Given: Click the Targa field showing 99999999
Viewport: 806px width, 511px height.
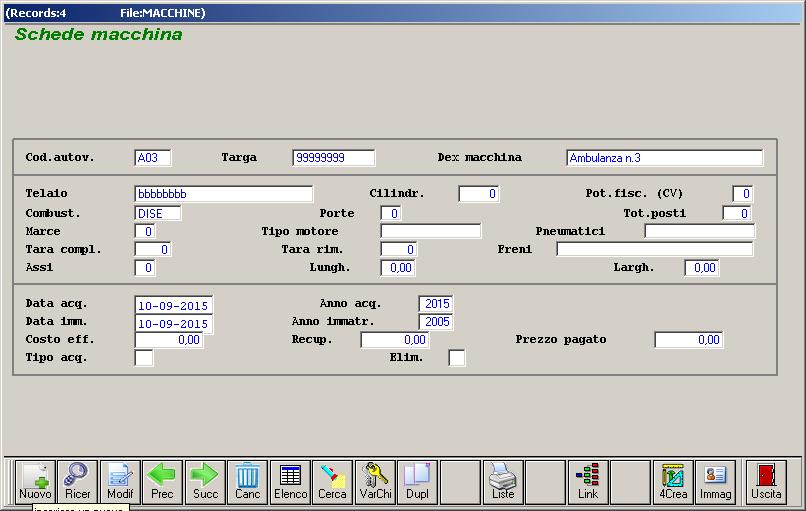Looking at the screenshot, I should tap(334, 158).
